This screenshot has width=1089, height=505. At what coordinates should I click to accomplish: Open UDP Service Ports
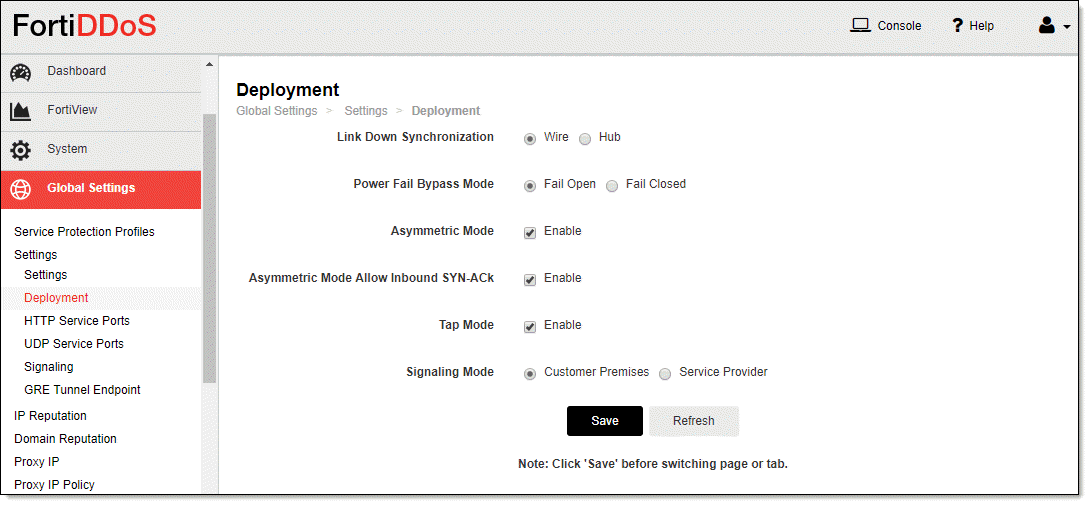[74, 343]
